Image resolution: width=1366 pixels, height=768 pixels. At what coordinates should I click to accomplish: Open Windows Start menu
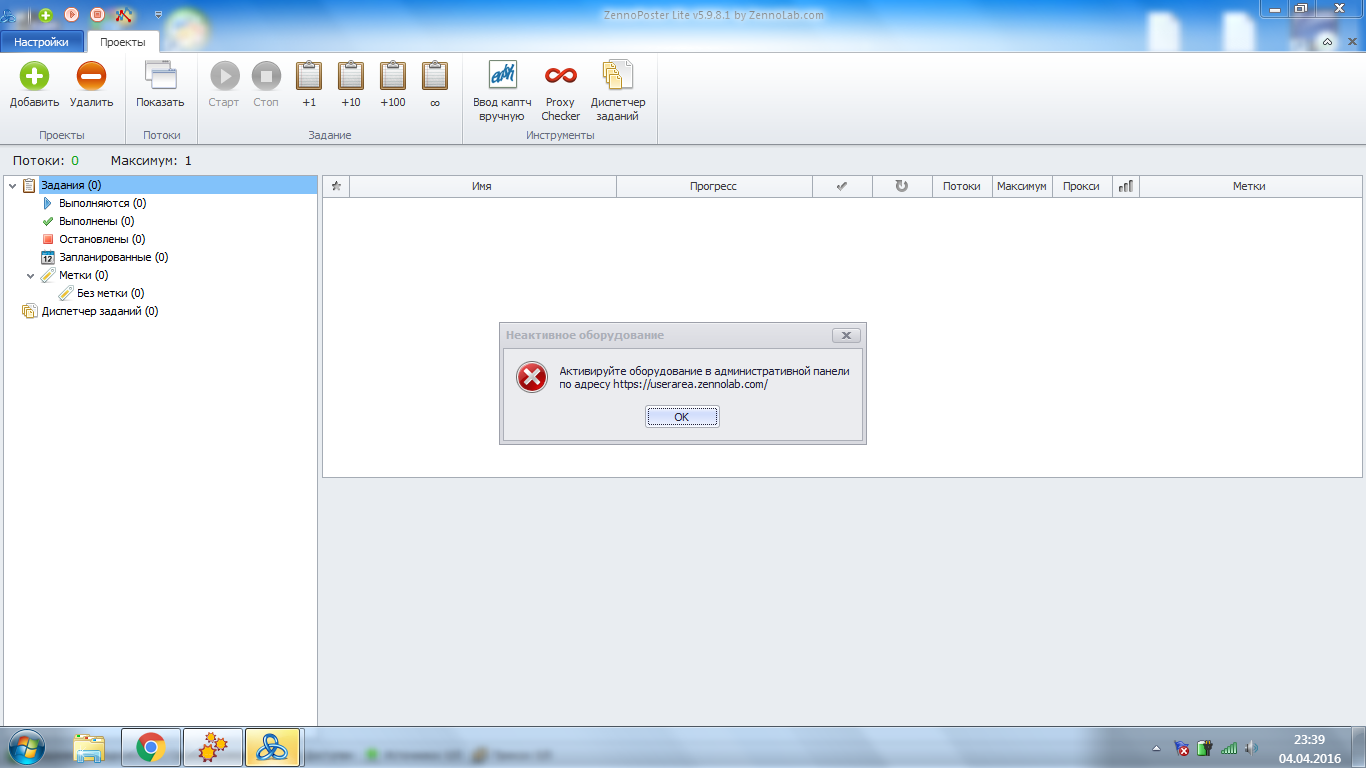coord(27,747)
